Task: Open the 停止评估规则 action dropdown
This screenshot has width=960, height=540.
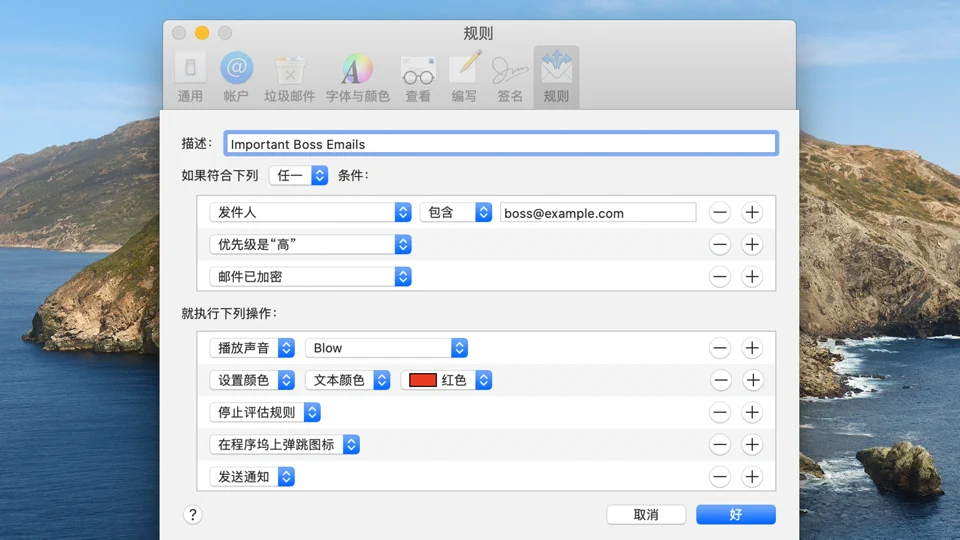Action: coord(265,412)
